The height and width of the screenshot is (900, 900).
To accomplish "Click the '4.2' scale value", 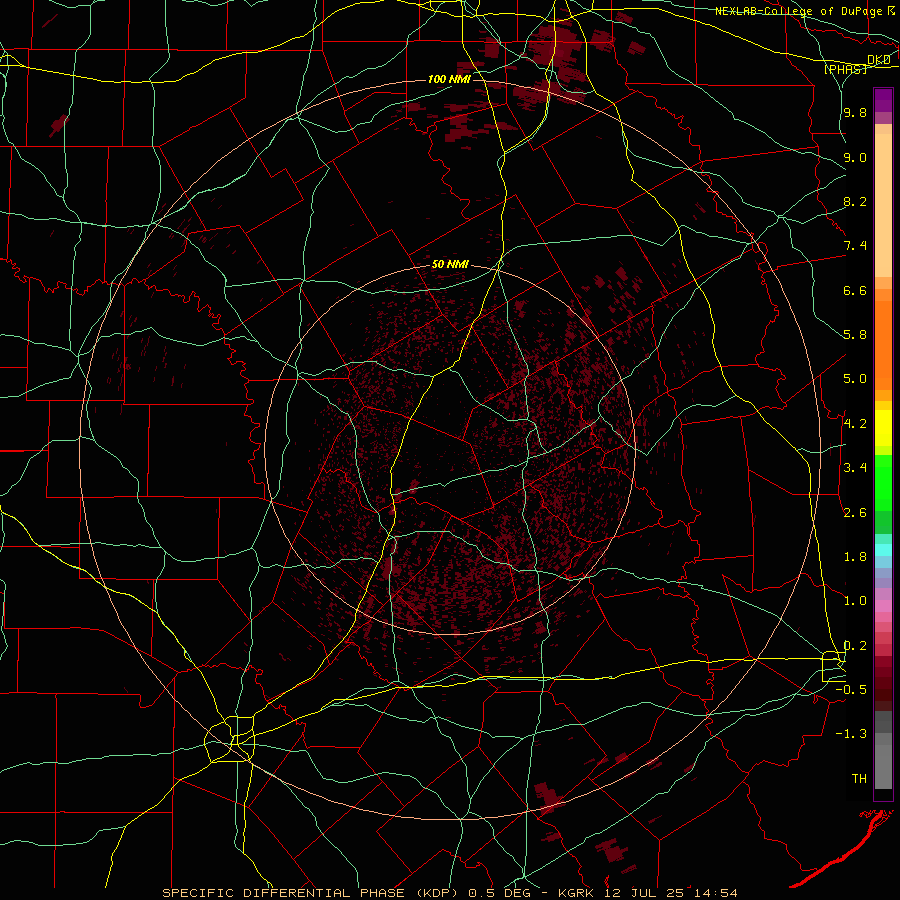I will click(x=855, y=424).
